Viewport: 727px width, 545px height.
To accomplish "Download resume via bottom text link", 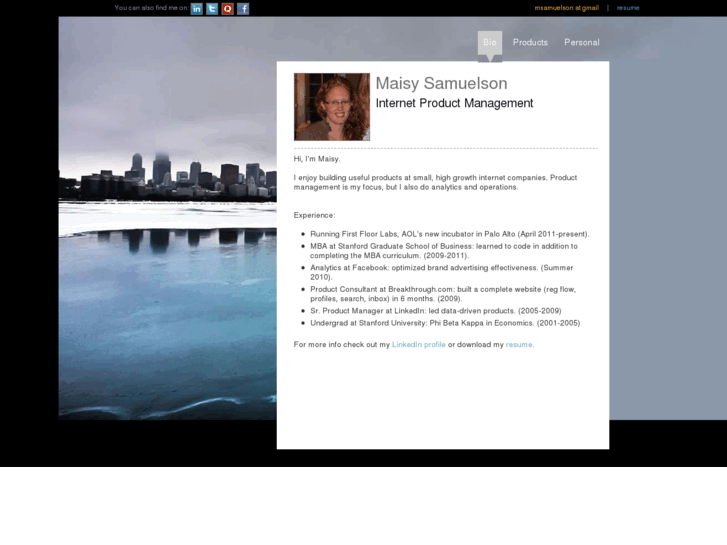I will point(519,344).
